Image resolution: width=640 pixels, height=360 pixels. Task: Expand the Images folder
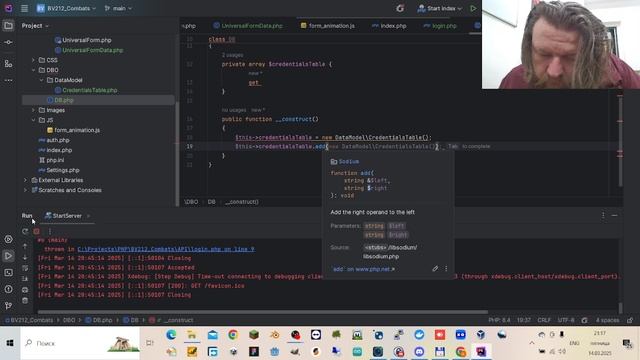click(x=33, y=110)
